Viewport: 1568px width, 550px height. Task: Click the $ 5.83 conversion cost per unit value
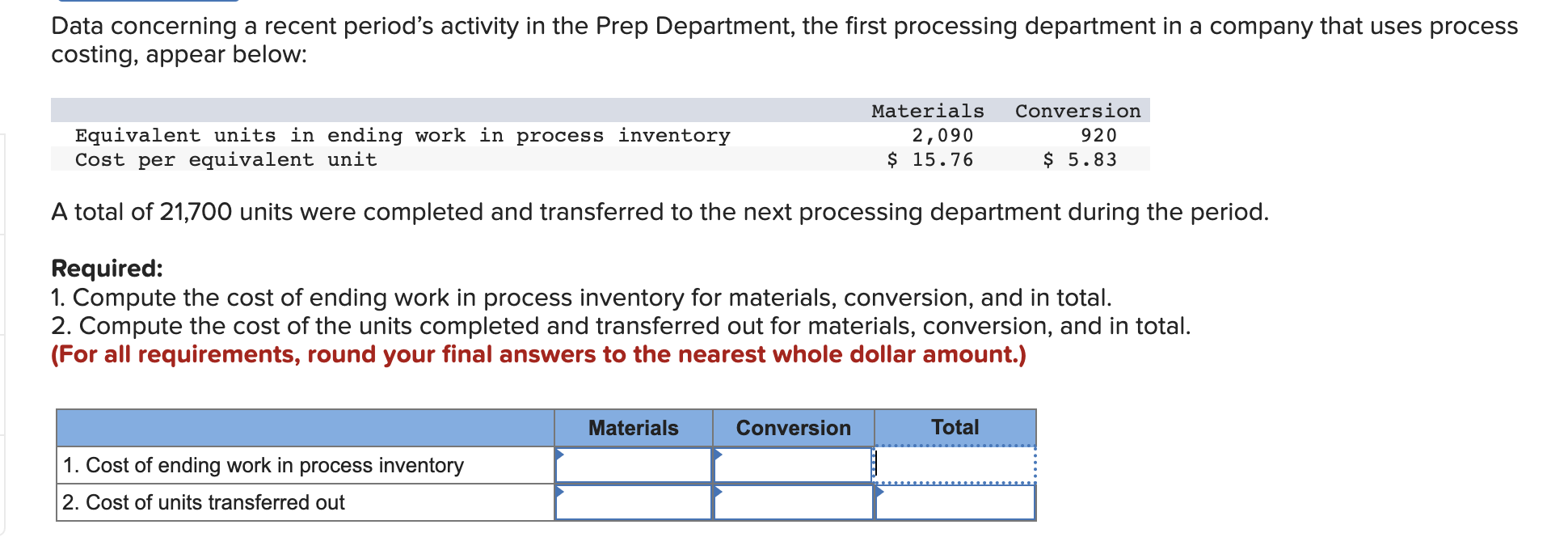(1080, 159)
